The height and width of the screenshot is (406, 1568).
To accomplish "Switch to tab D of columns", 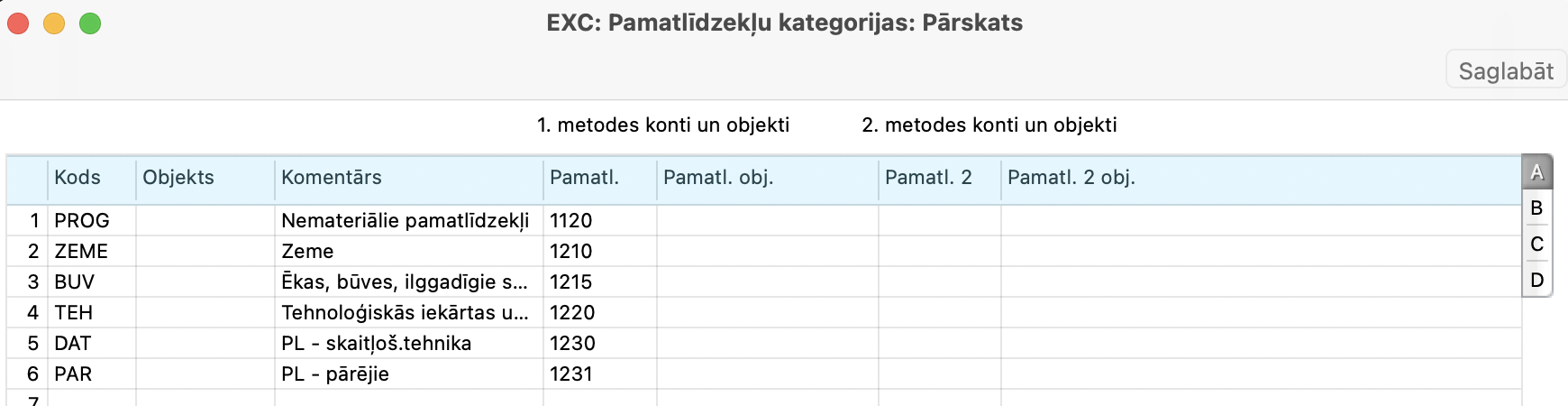I will point(1536,281).
